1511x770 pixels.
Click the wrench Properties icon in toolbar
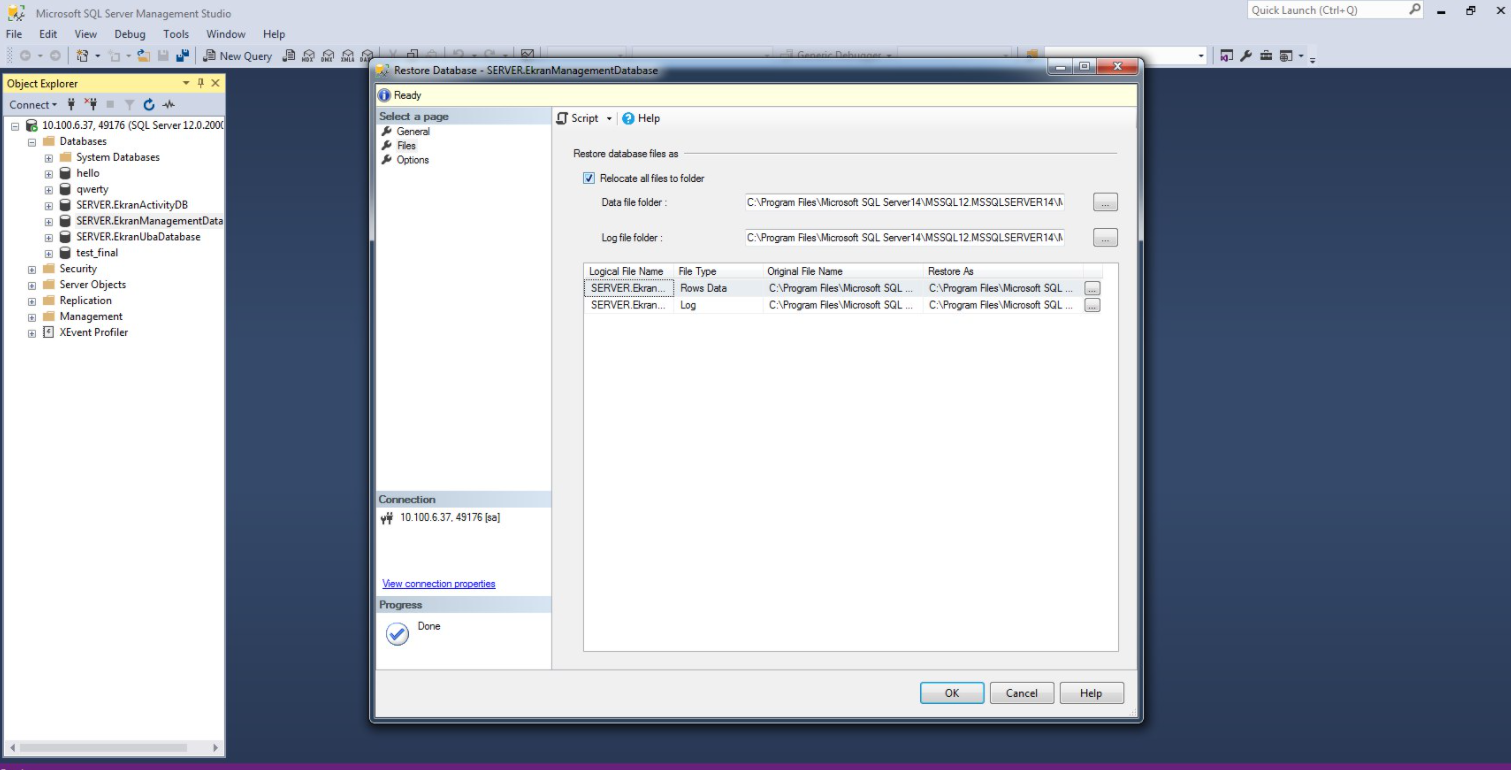[x=1246, y=56]
